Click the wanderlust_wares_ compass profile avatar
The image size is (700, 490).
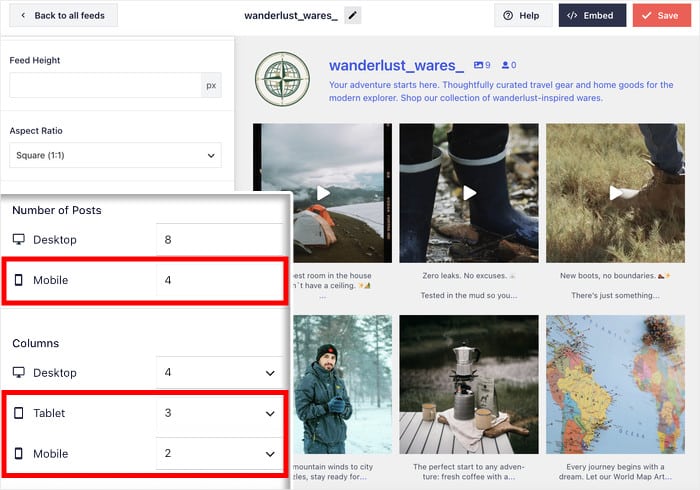[x=282, y=79]
